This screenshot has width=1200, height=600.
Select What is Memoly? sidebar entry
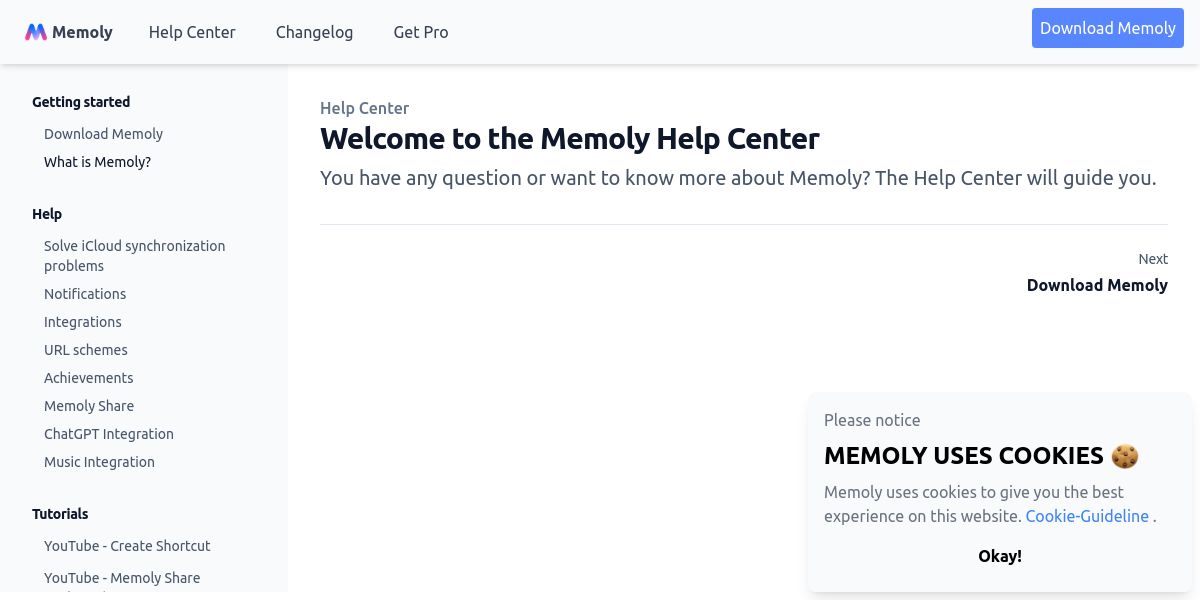click(97, 162)
